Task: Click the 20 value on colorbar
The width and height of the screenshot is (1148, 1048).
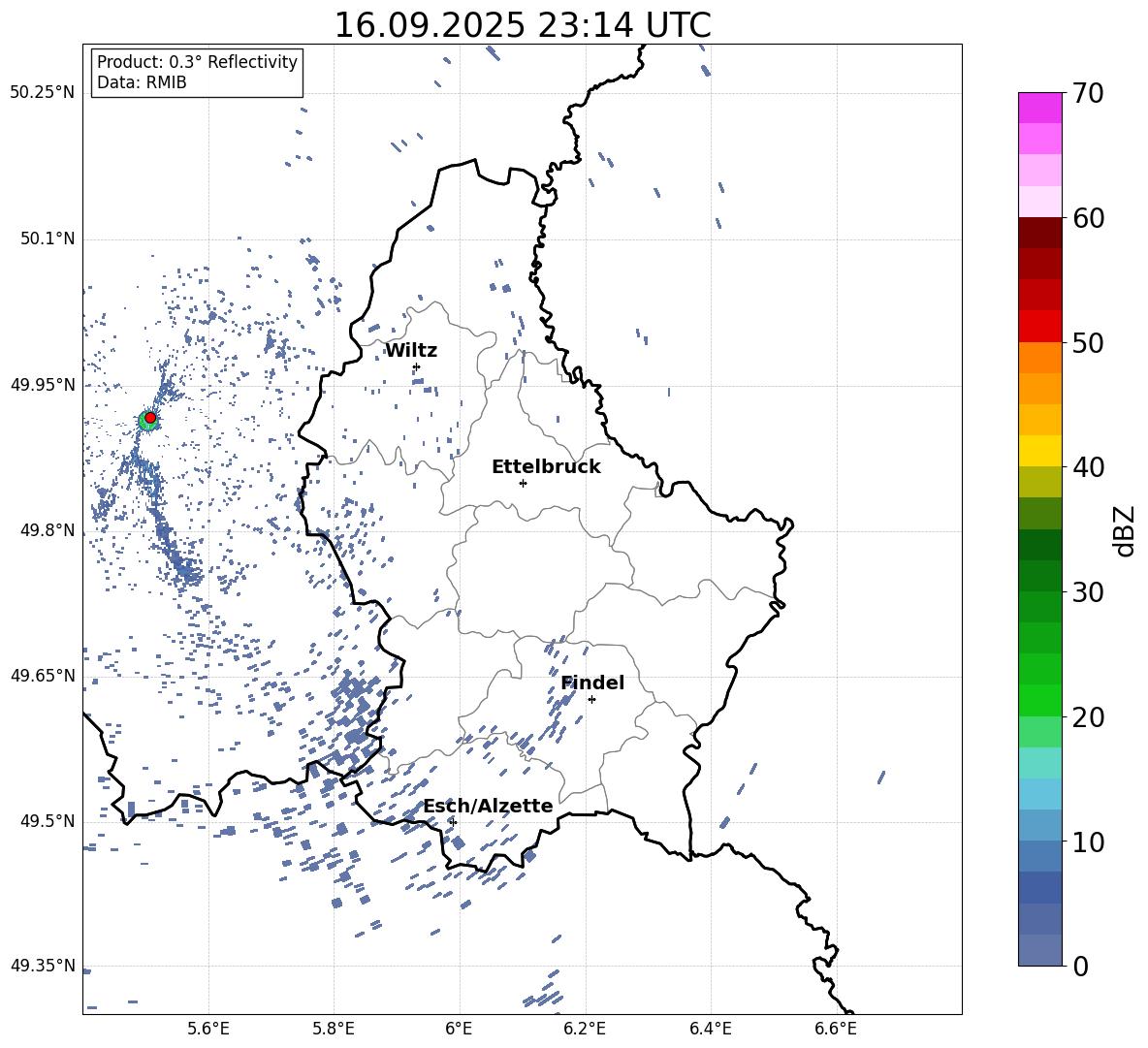Action: pyautogui.click(x=1088, y=716)
